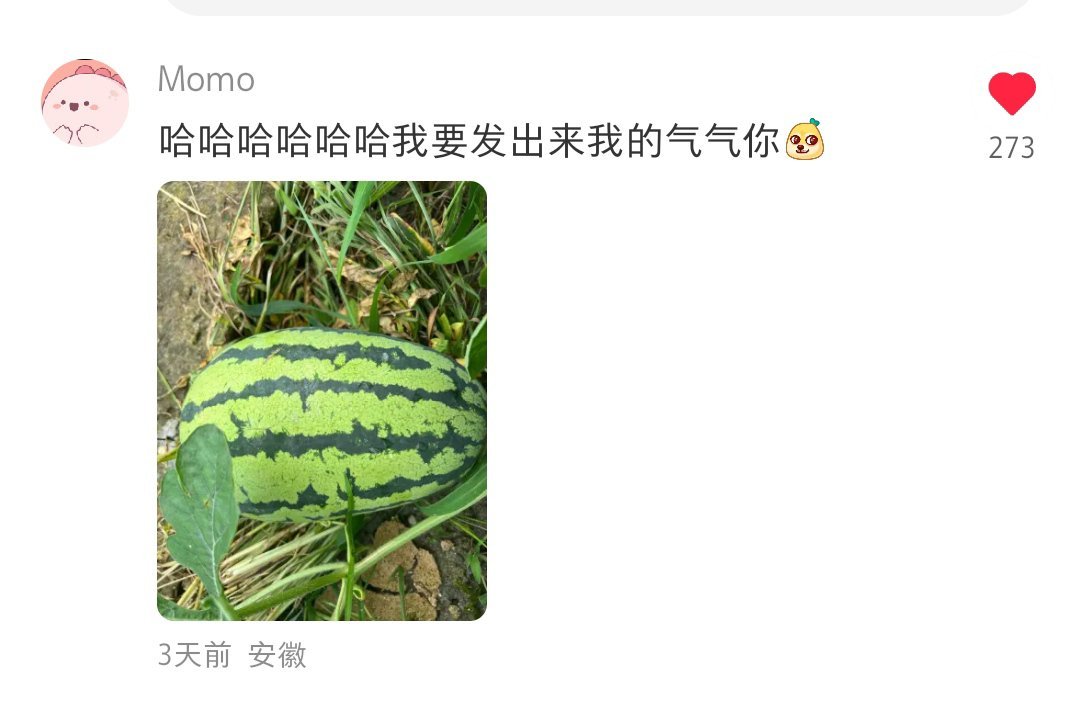This screenshot has width=1080, height=703.
Task: Open the watermelon photo attachment
Action: coord(322,401)
